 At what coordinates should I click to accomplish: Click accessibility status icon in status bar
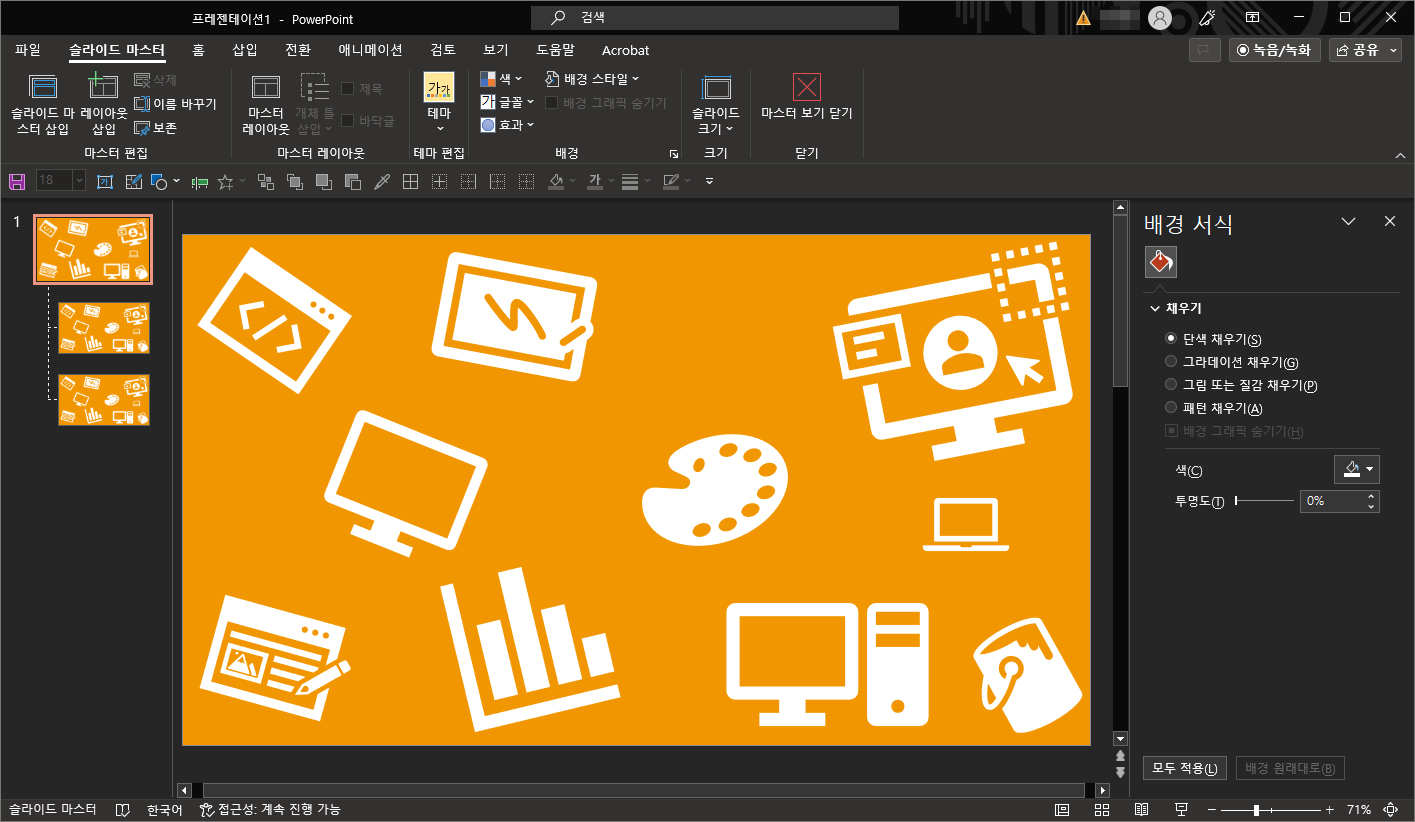point(207,809)
